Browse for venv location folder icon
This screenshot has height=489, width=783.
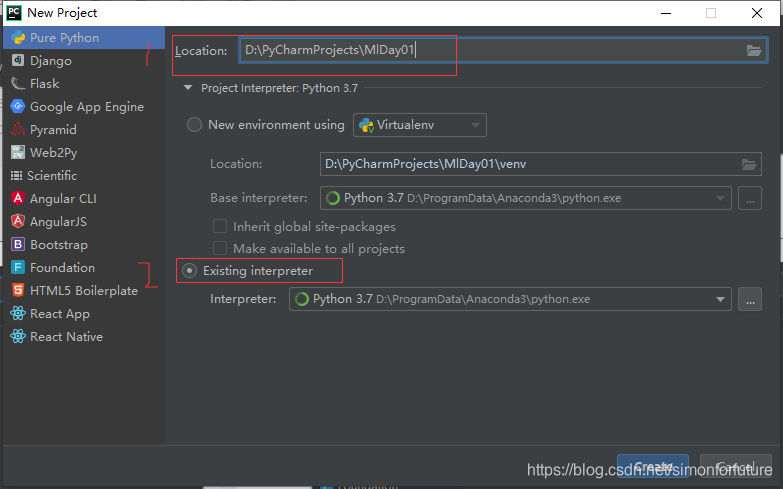(749, 164)
